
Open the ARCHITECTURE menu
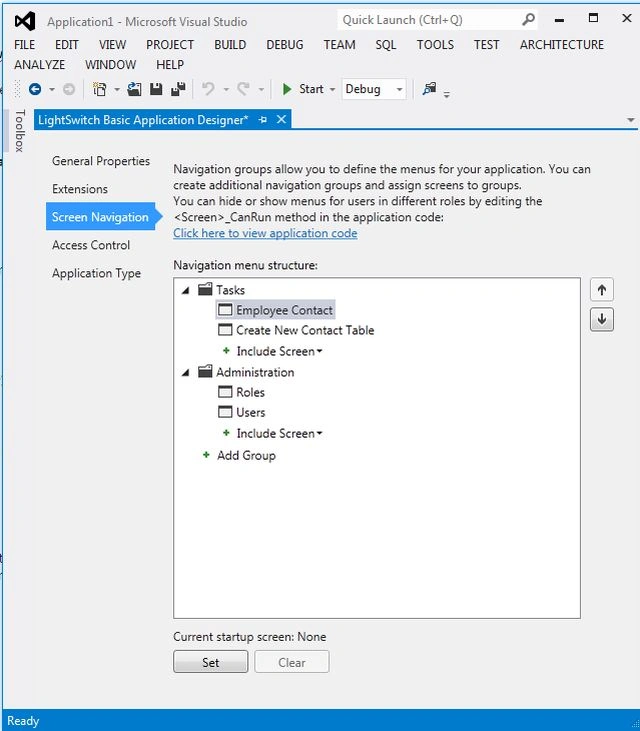click(x=562, y=45)
